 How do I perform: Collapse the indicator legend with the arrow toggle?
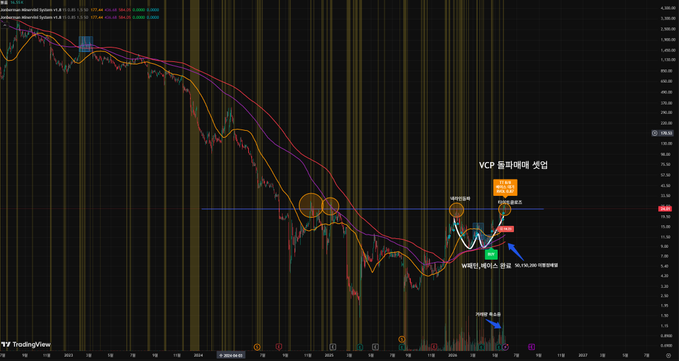(x=5, y=25)
